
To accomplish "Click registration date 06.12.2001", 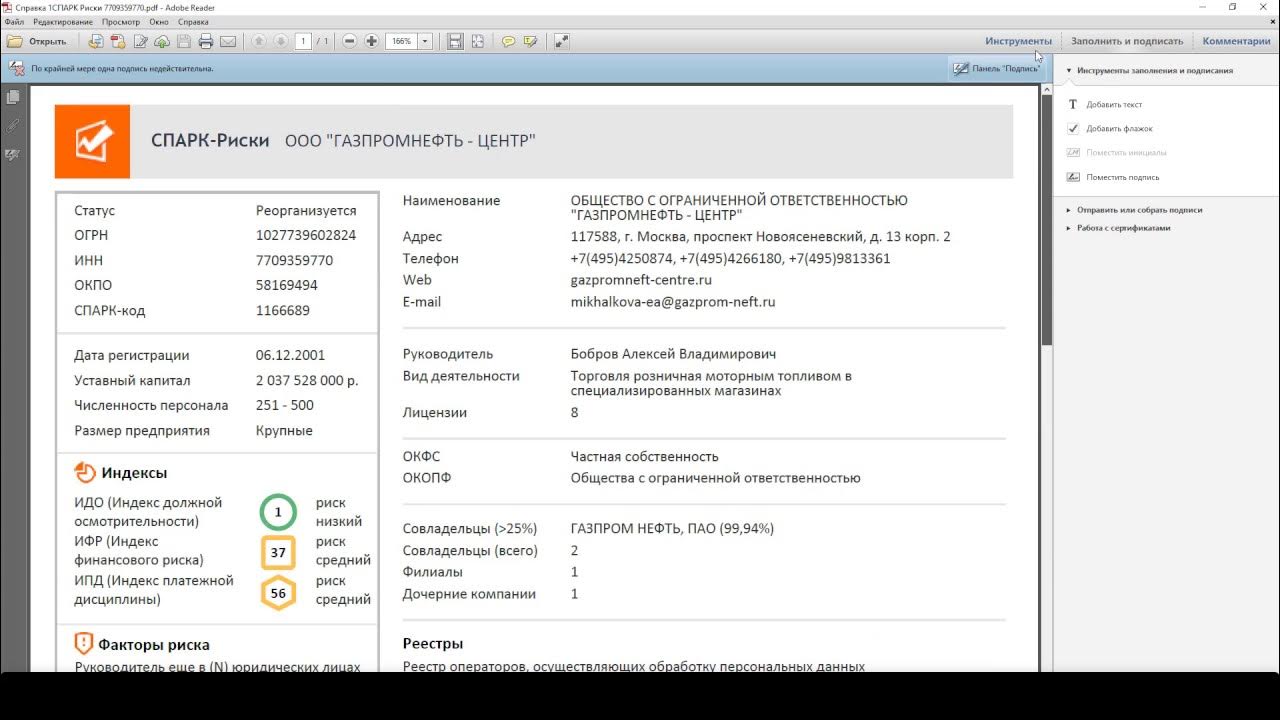I will coord(290,355).
